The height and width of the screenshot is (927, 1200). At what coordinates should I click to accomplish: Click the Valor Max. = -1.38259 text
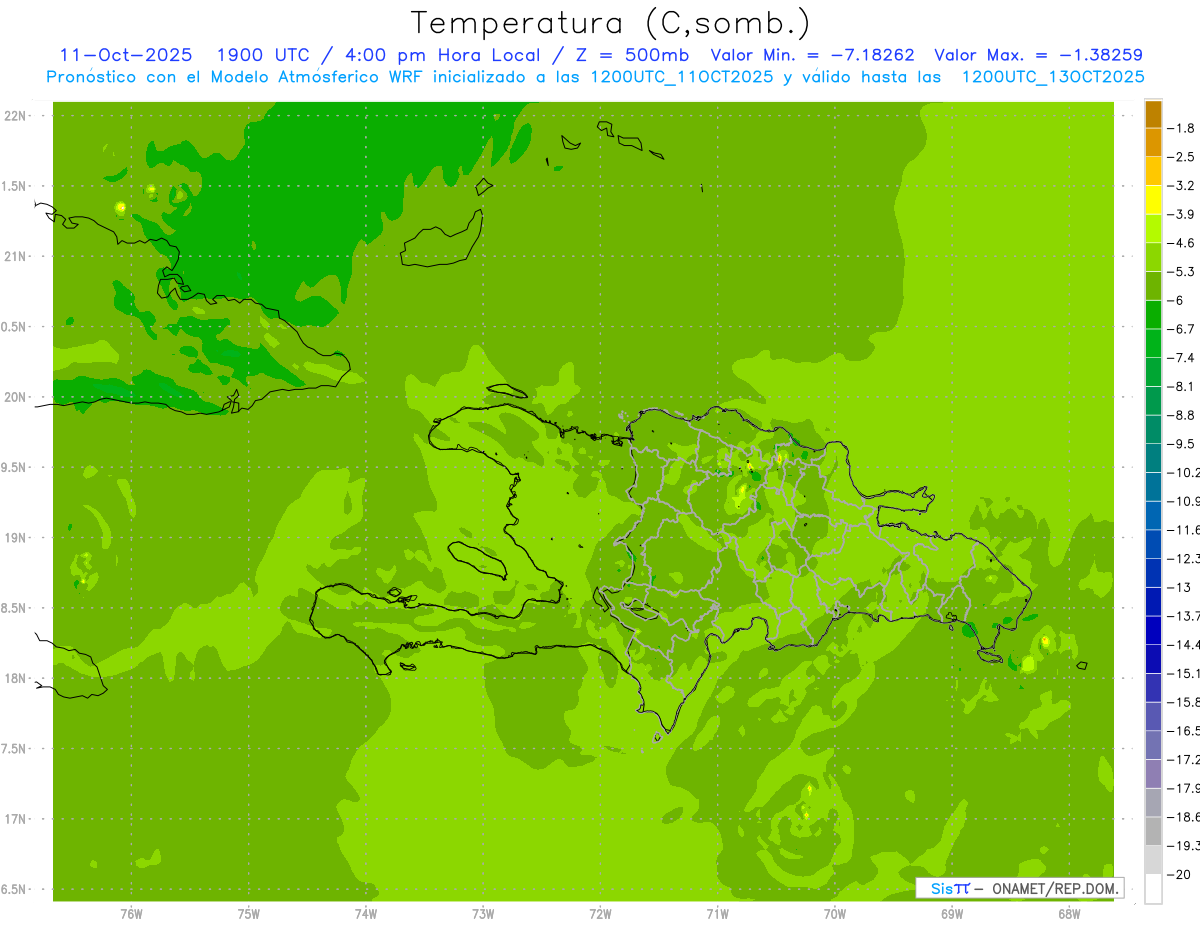tap(1038, 55)
